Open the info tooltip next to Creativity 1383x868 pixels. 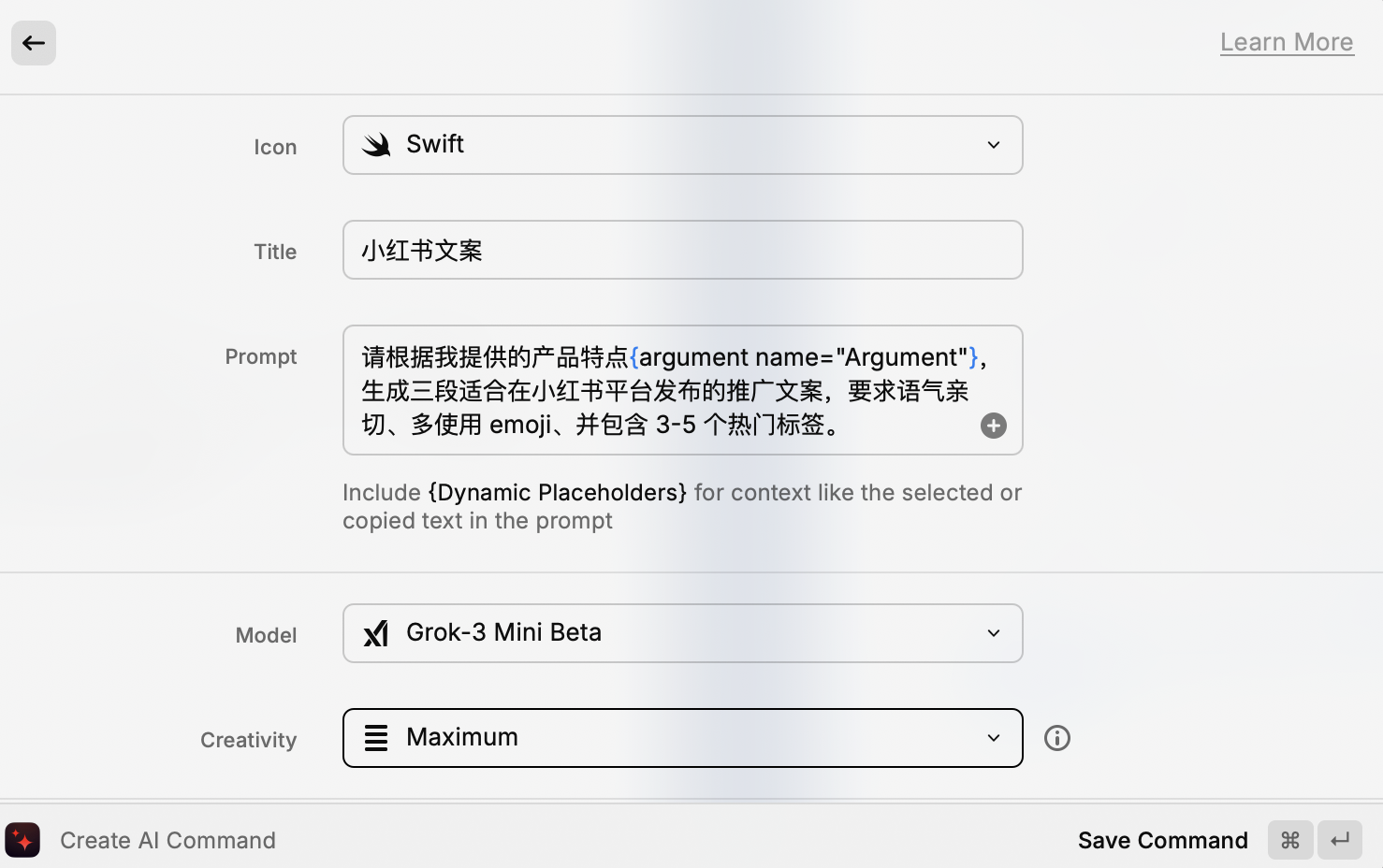[1056, 738]
